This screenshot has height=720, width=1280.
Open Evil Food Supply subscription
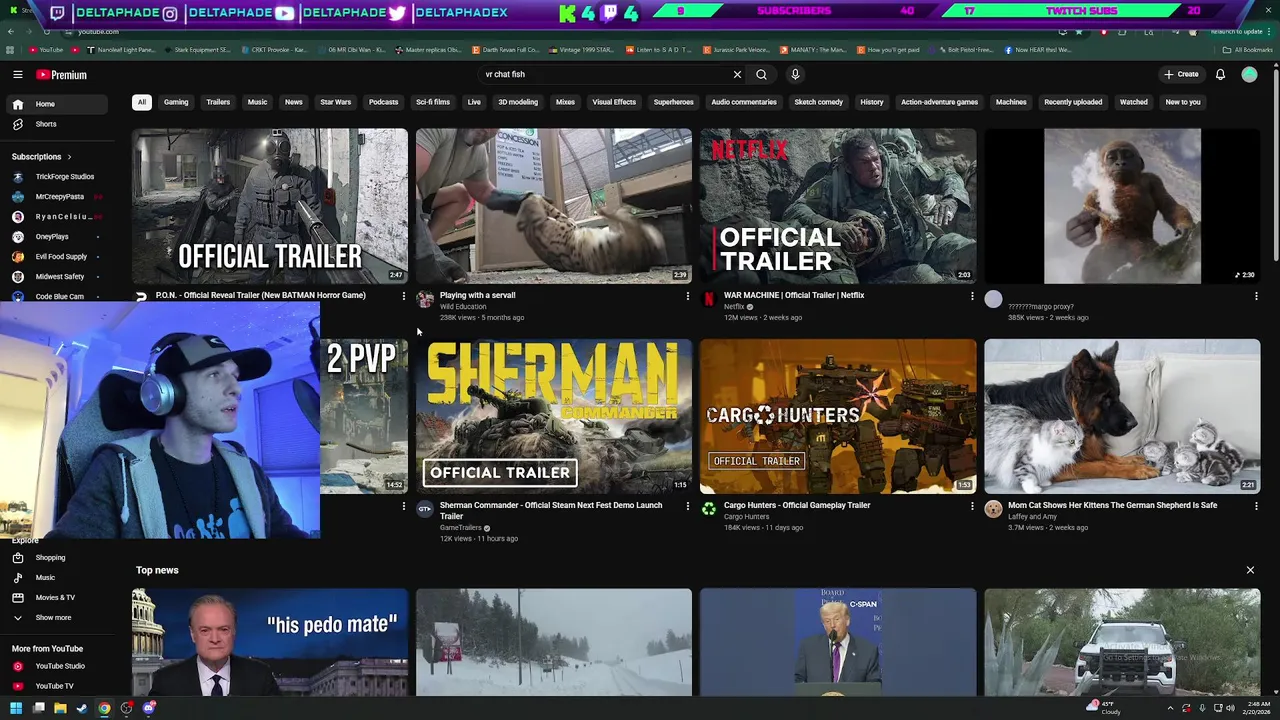coord(56,257)
